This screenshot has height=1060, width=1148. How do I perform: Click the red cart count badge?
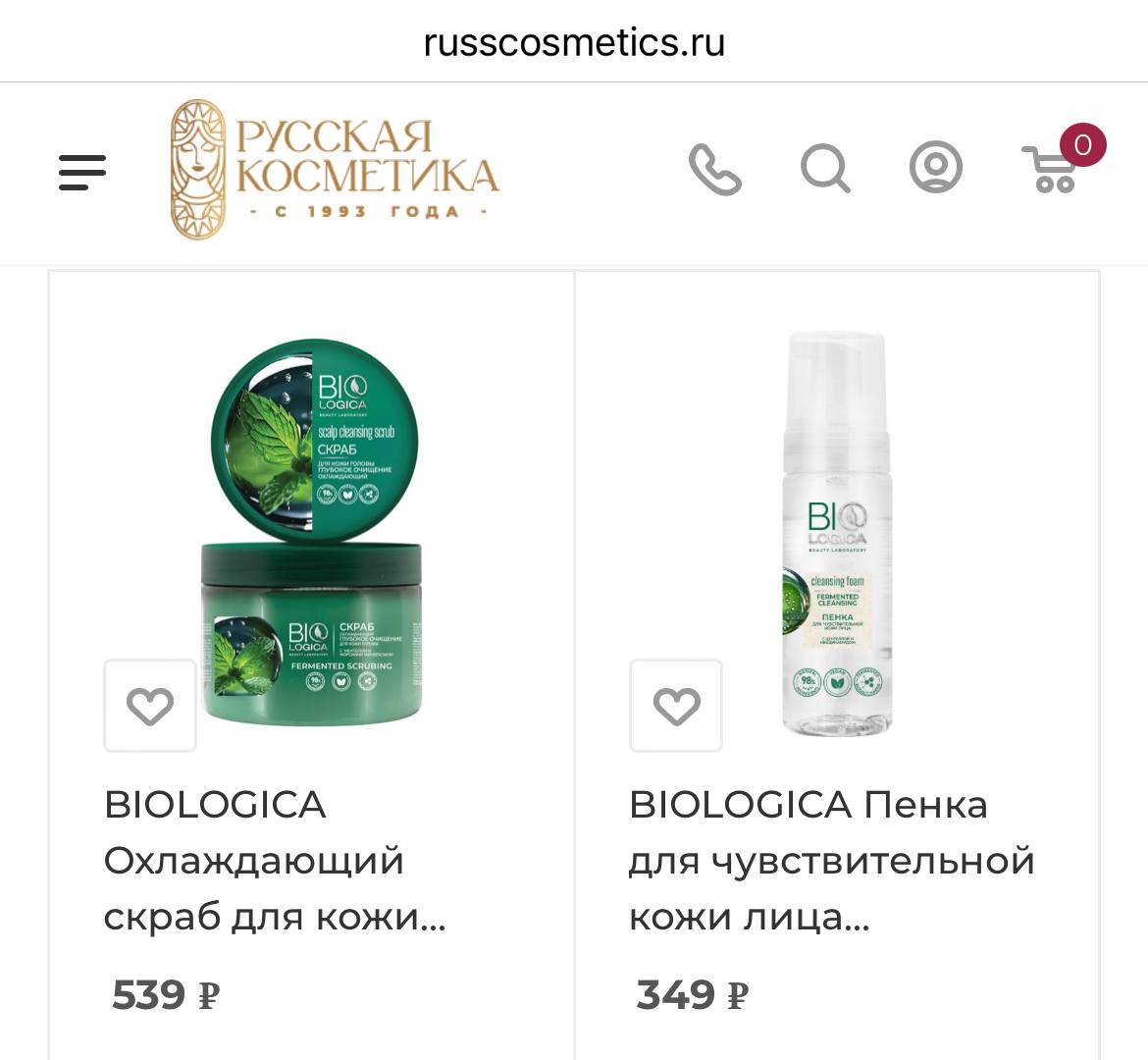1083,144
